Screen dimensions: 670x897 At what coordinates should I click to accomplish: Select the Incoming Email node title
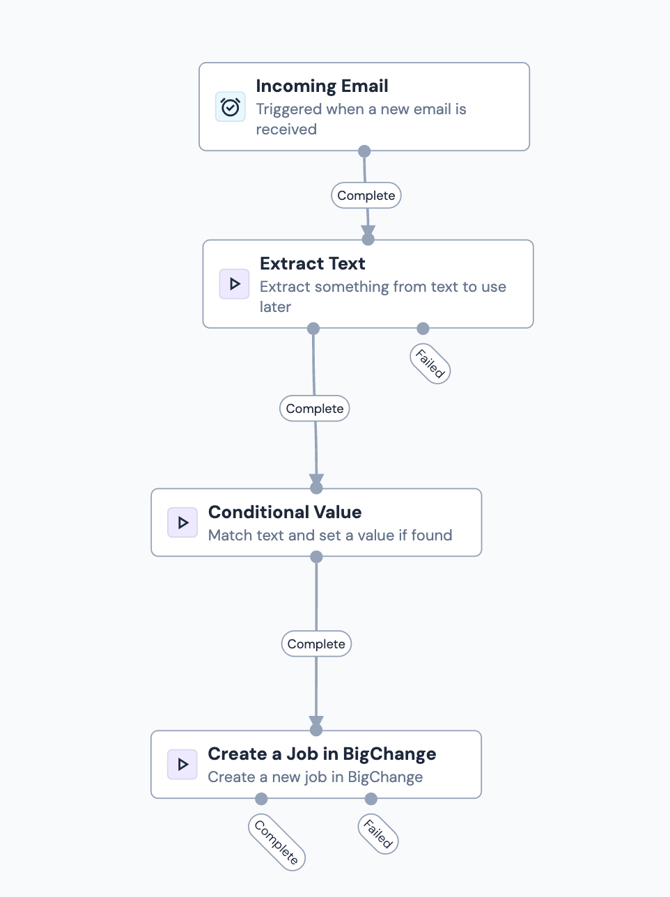point(322,86)
